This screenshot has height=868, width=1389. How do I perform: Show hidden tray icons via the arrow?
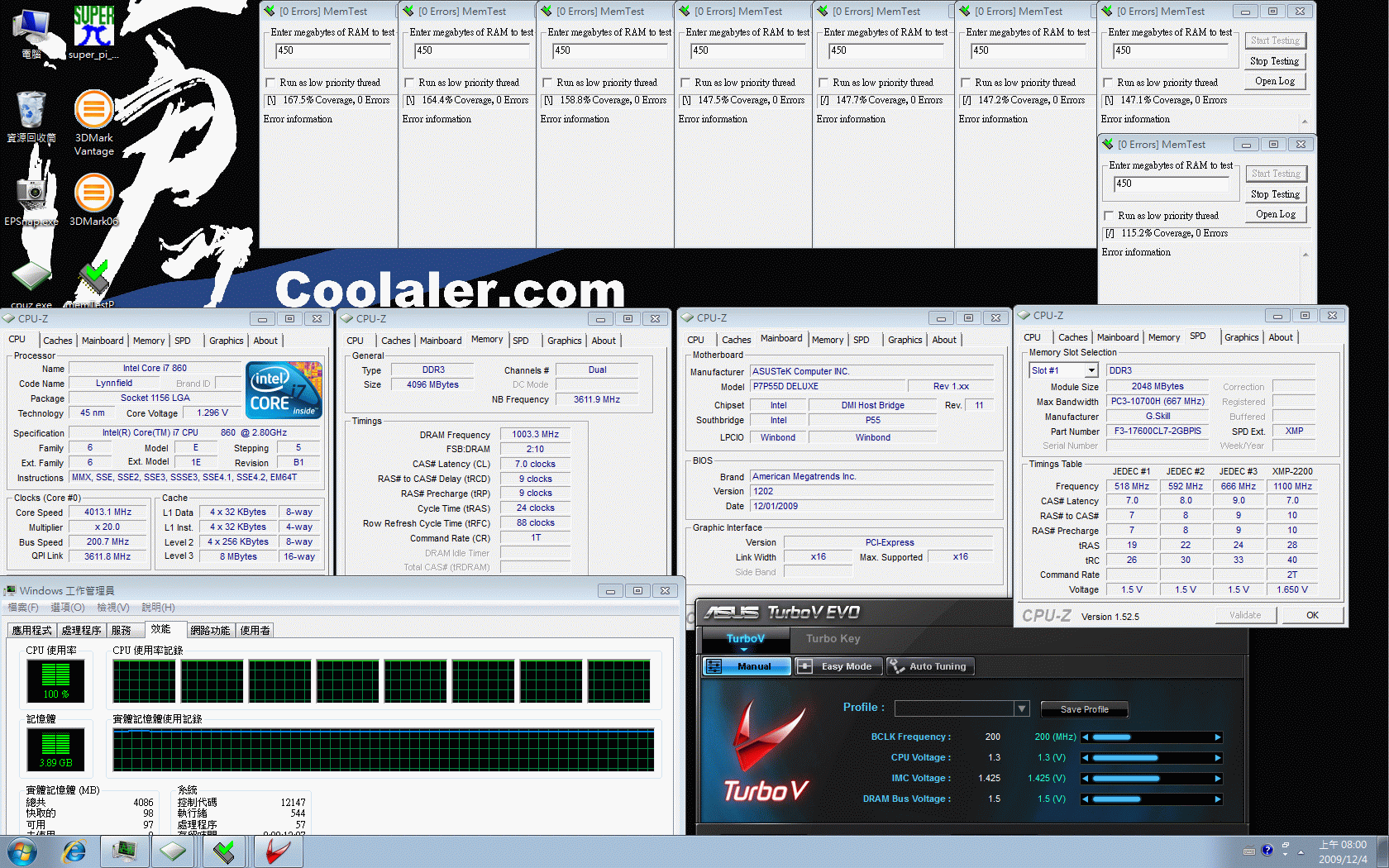click(x=1301, y=851)
